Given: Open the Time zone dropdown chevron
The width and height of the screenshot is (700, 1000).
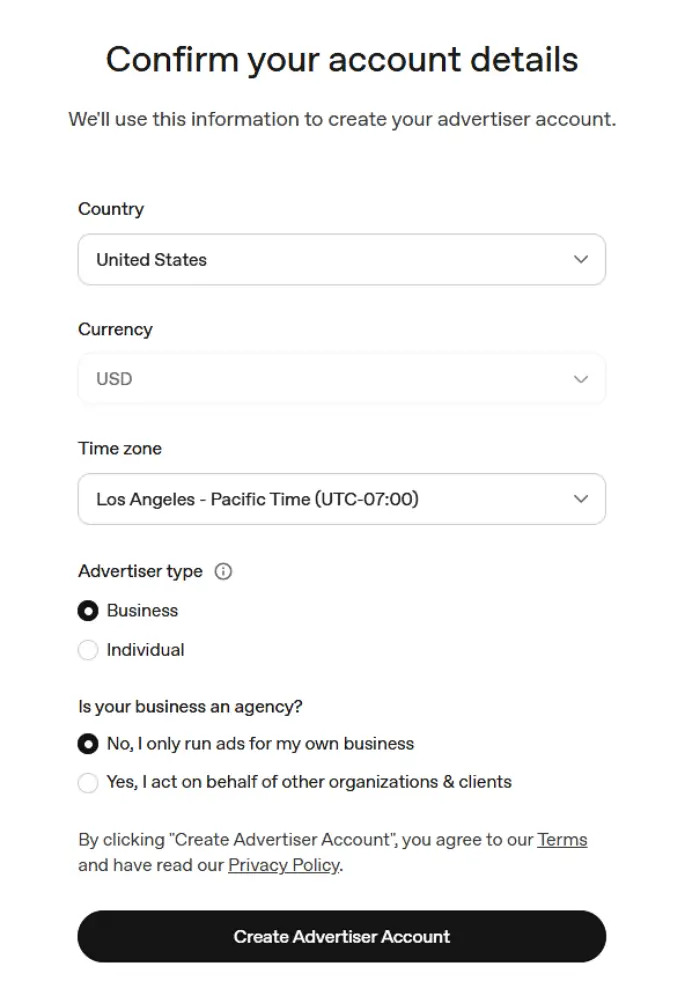Looking at the screenshot, I should coord(581,499).
